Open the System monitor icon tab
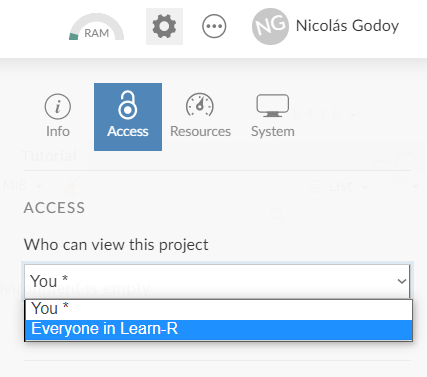 [x=273, y=116]
